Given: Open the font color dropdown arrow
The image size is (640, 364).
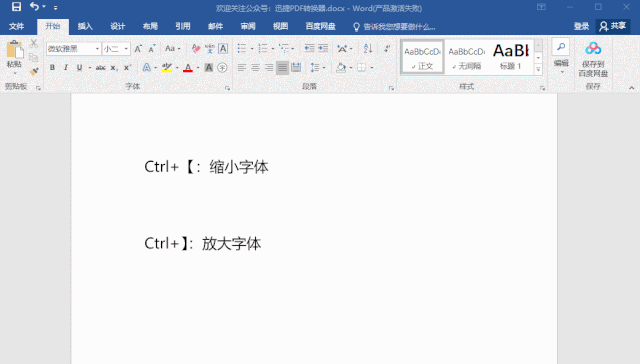Looking at the screenshot, I should click(198, 68).
